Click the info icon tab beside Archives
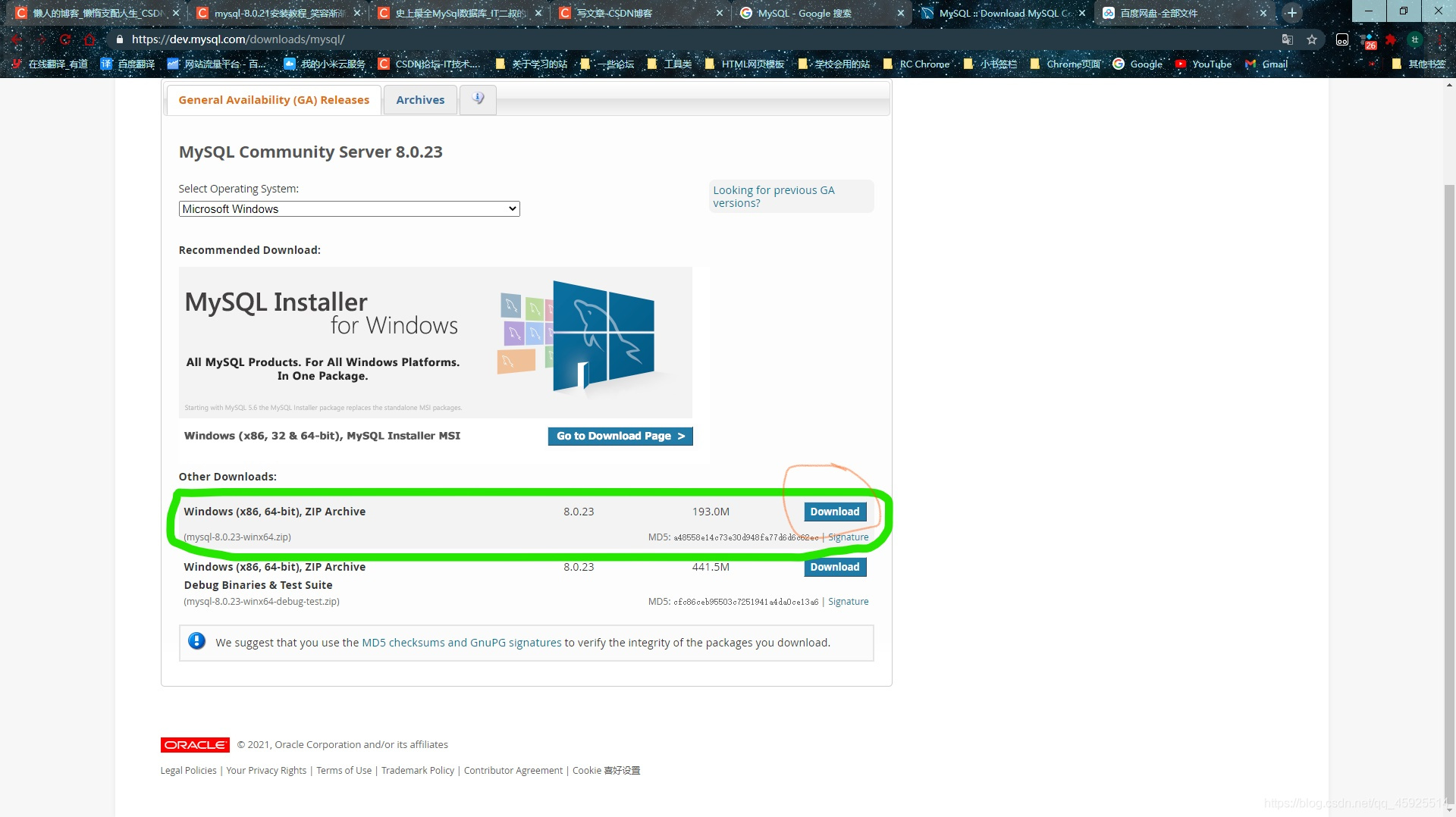This screenshot has height=817, width=1456. pyautogui.click(x=478, y=99)
